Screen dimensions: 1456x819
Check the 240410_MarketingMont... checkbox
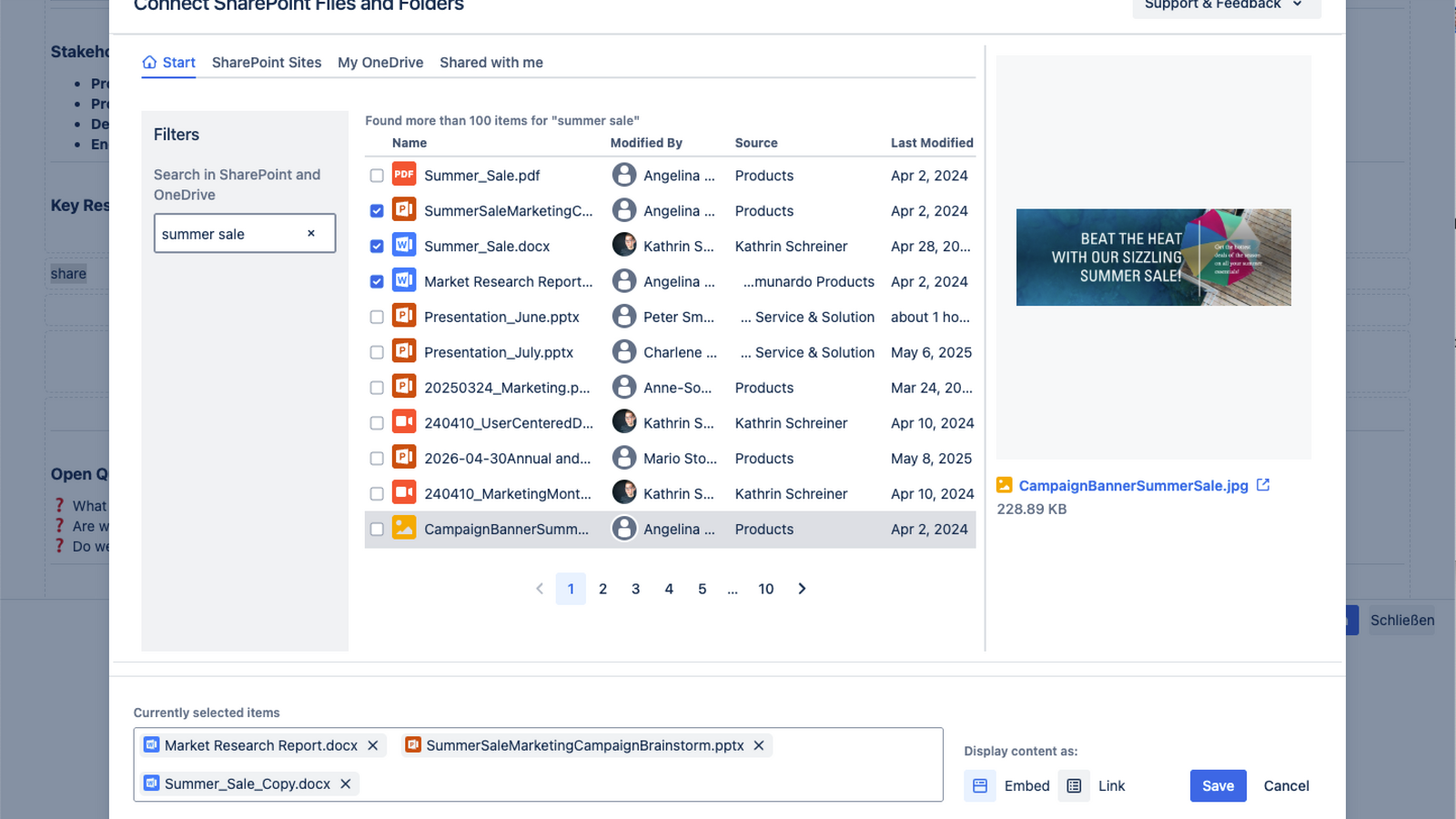[377, 494]
